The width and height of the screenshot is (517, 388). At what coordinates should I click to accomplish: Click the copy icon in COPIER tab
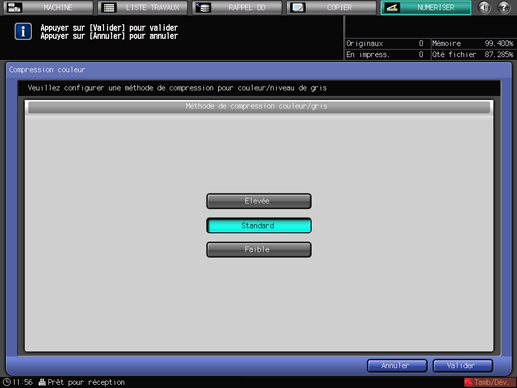coord(298,7)
